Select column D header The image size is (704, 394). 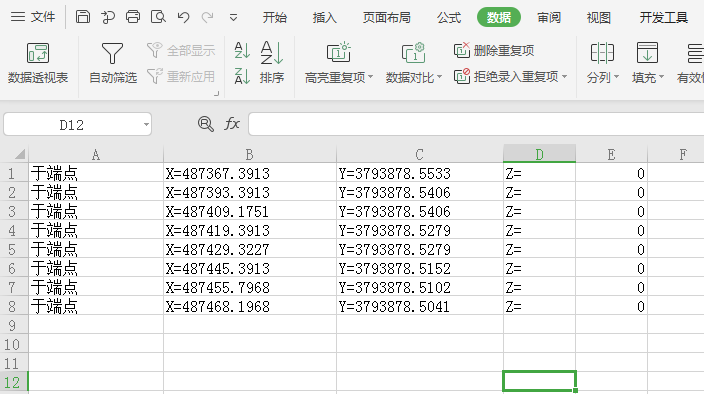click(x=539, y=154)
